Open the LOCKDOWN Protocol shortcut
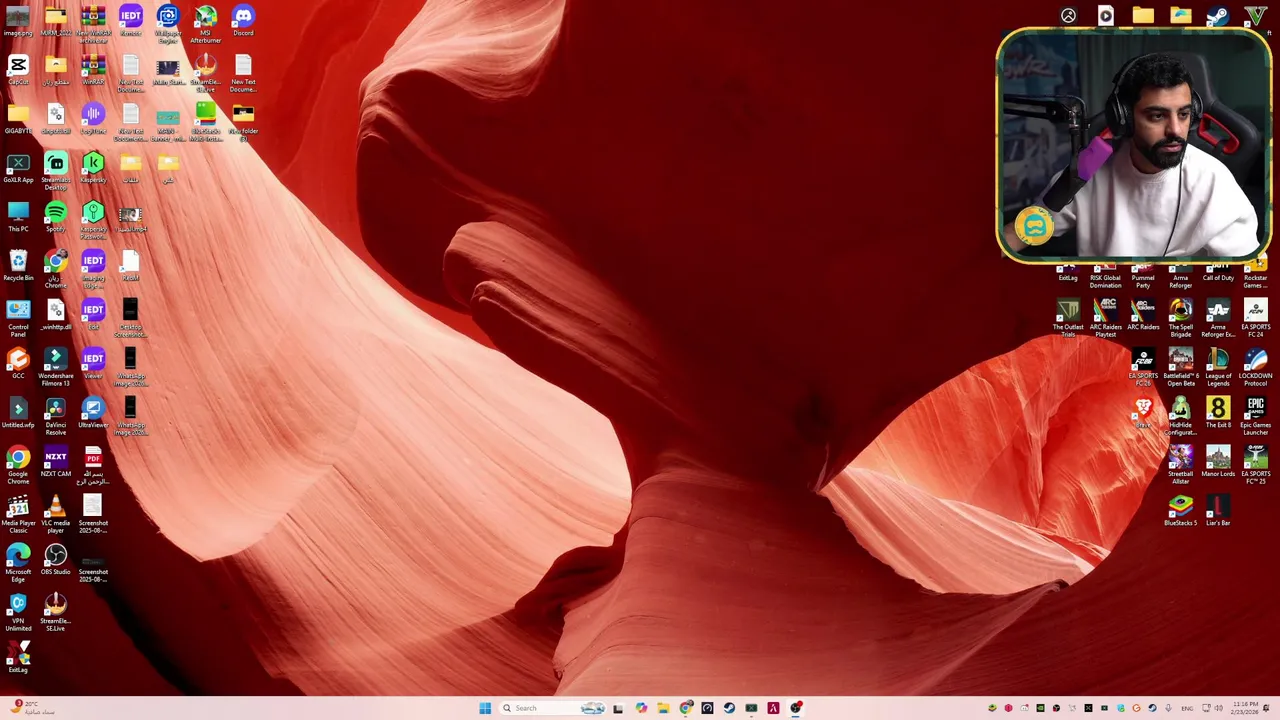Screen dimensions: 1280x720 coord(1256,367)
